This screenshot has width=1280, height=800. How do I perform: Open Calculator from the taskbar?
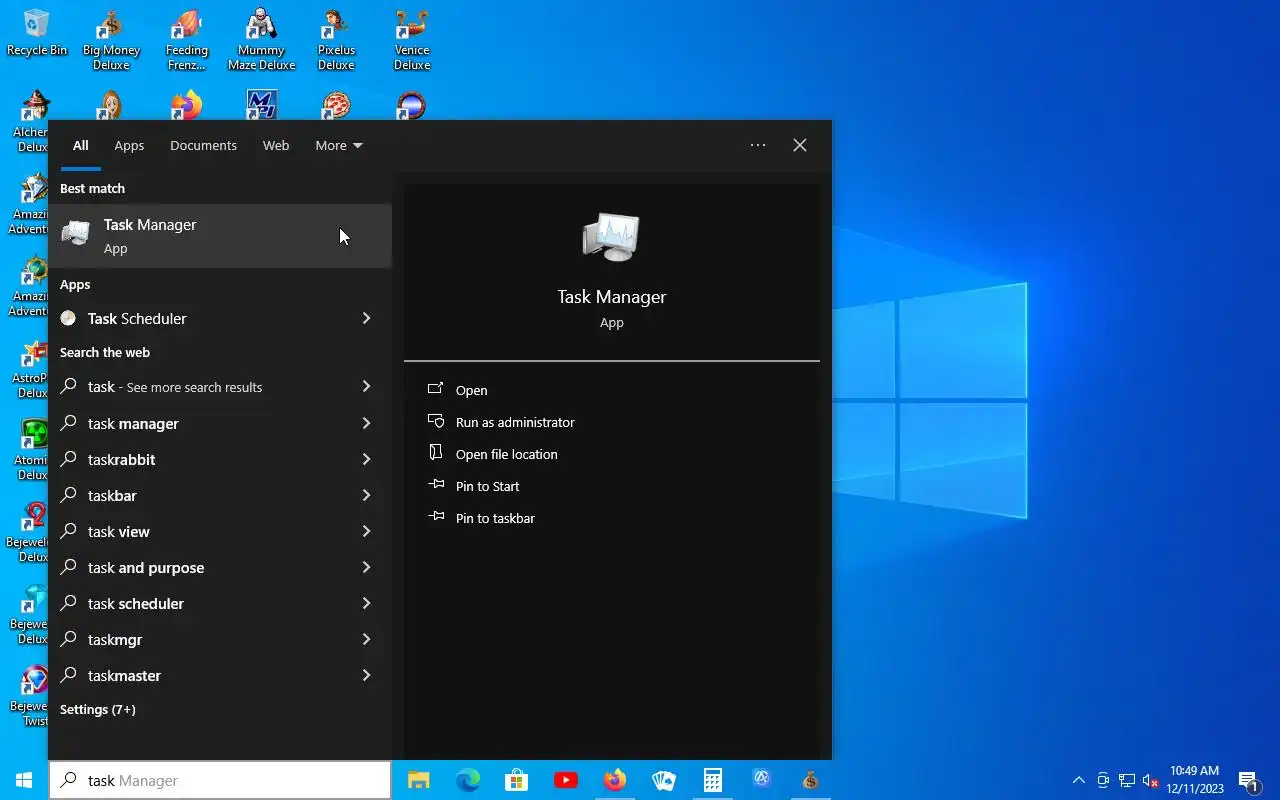tap(713, 780)
